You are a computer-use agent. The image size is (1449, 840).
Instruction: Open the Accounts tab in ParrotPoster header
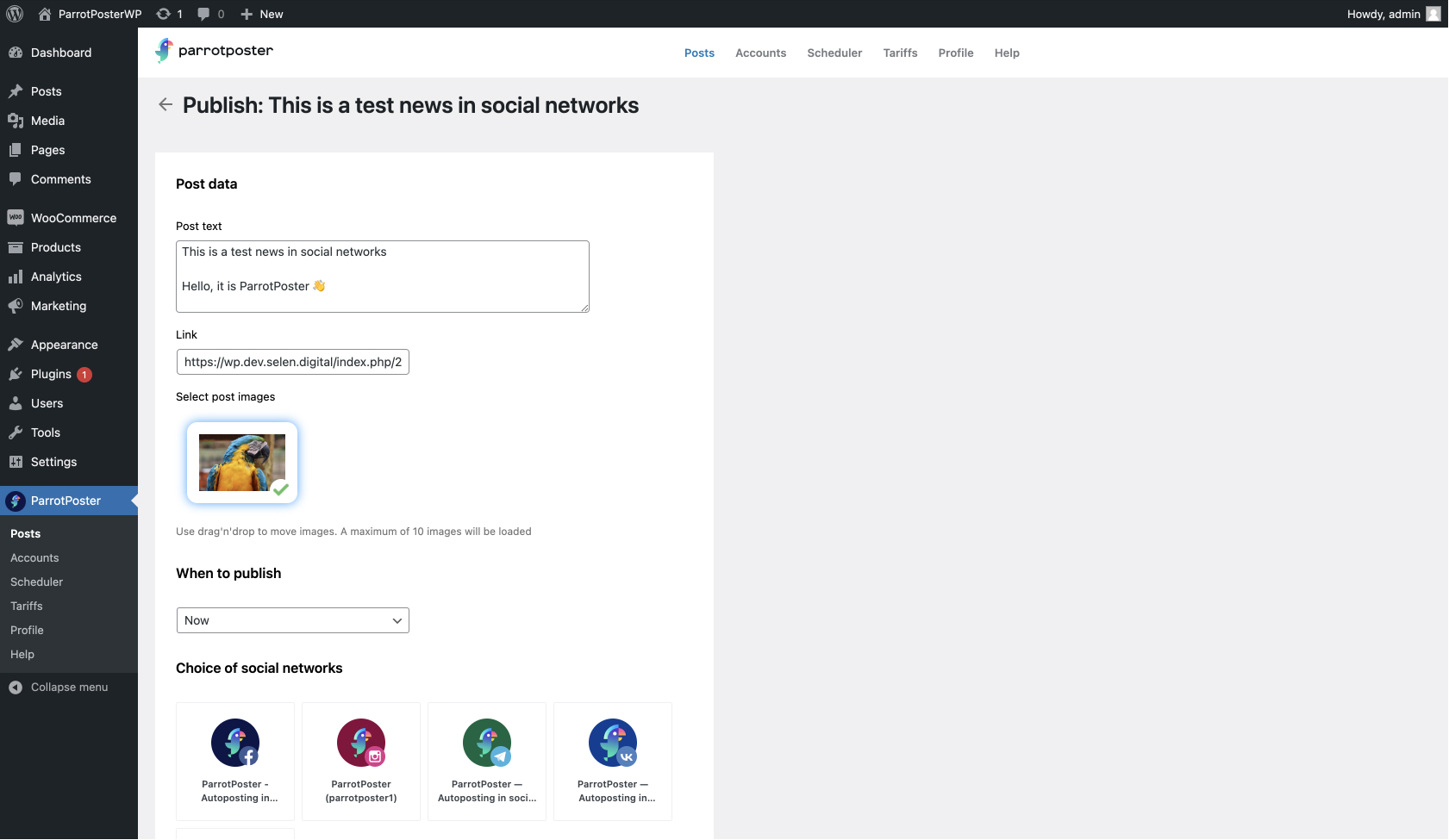coord(760,53)
